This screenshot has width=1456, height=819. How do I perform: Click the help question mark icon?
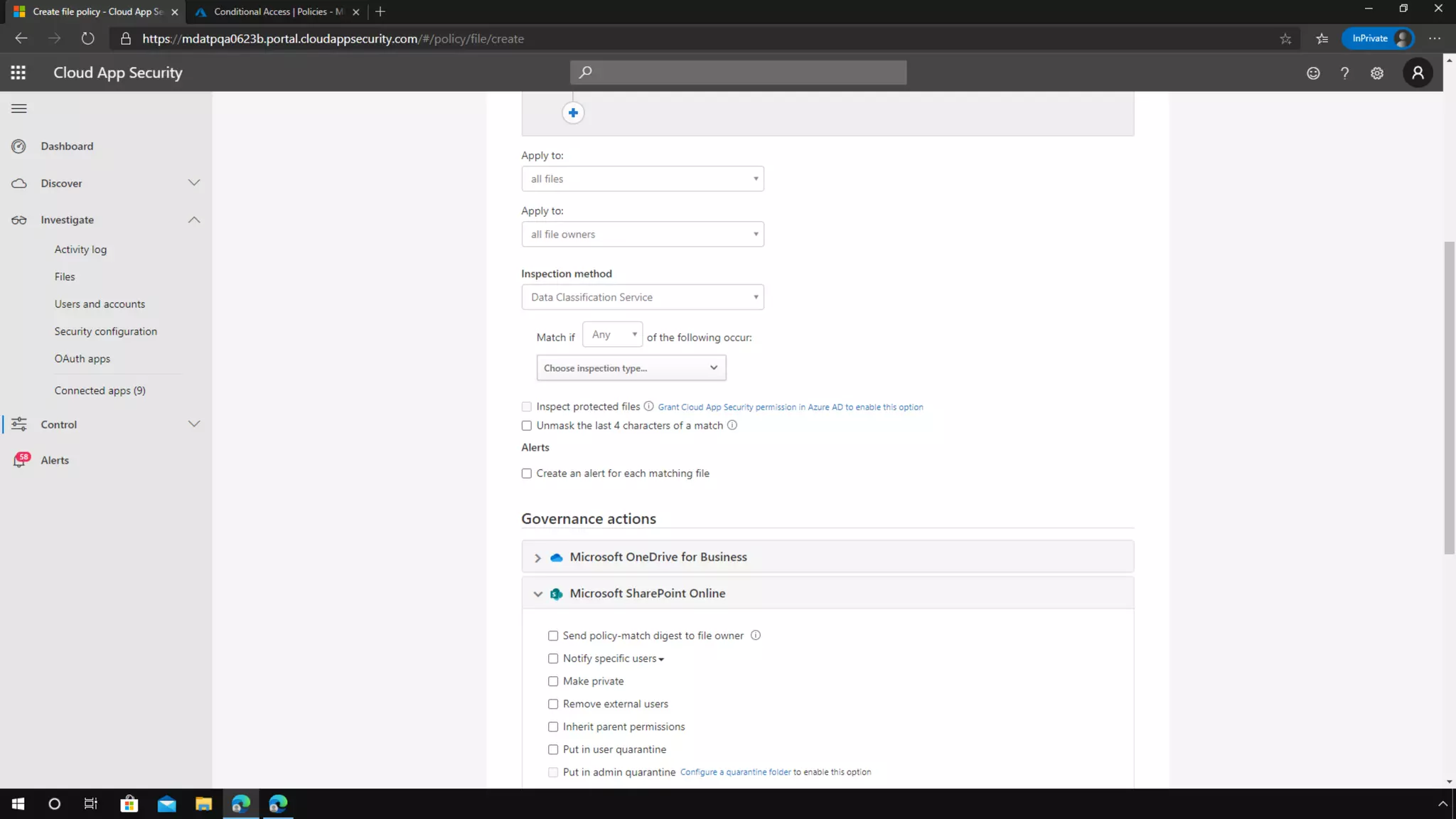tap(1344, 73)
